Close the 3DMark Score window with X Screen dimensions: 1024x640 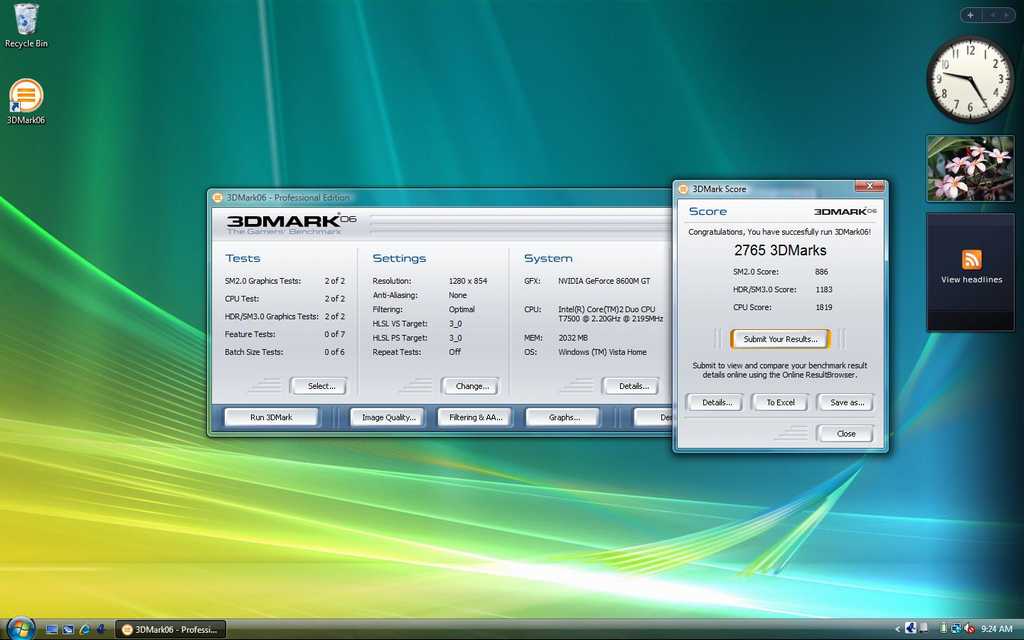pos(869,187)
